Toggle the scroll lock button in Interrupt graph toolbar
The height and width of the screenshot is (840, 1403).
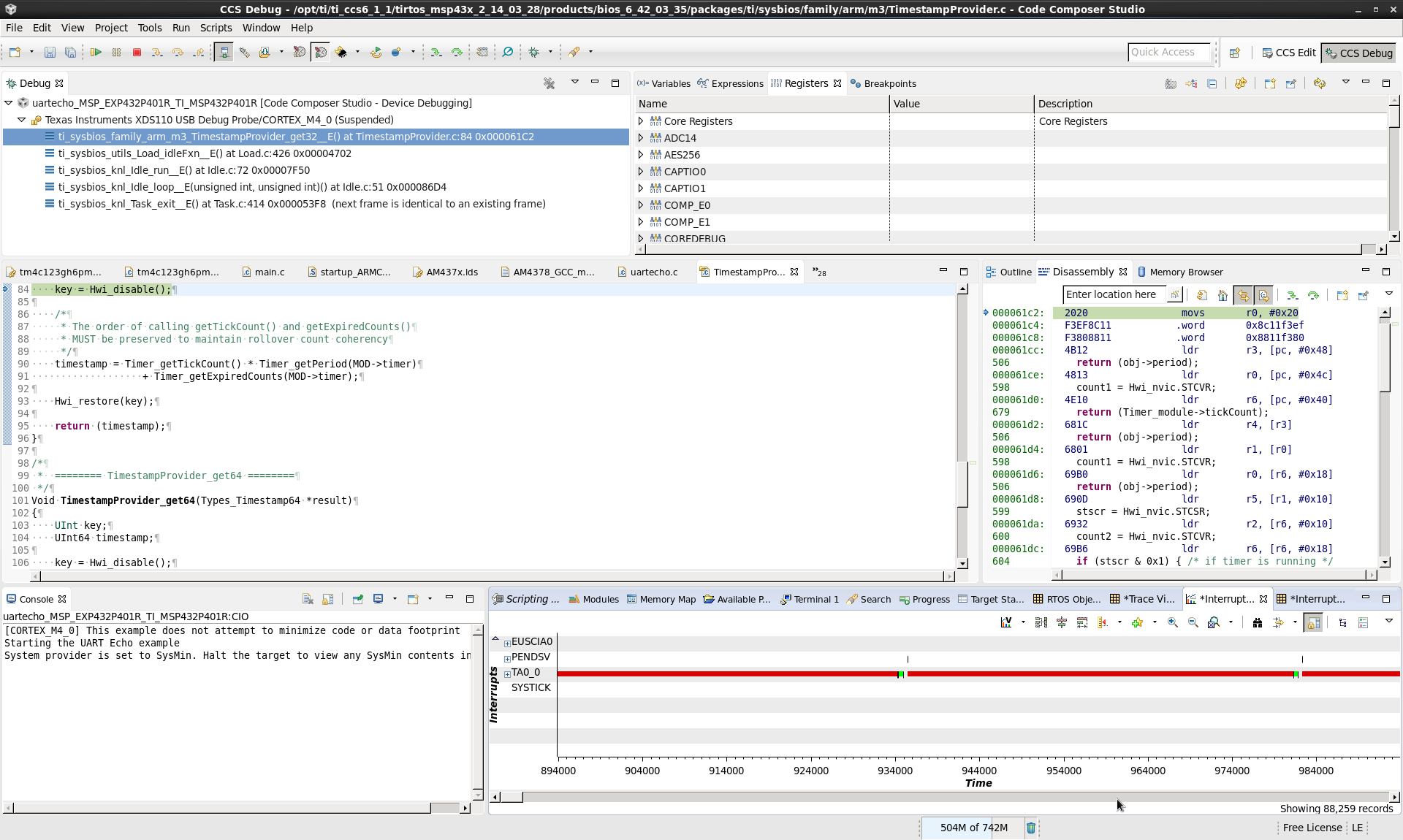tap(1313, 622)
